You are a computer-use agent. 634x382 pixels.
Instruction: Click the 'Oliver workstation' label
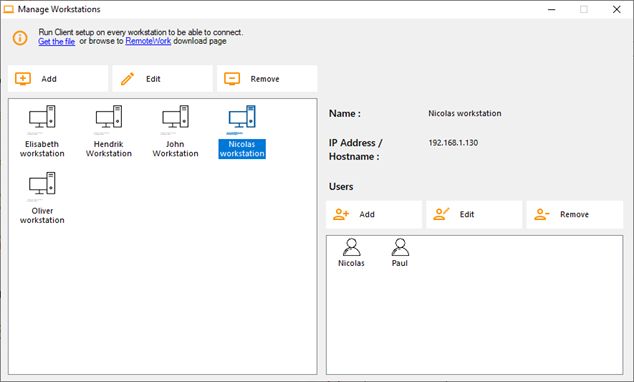42,215
